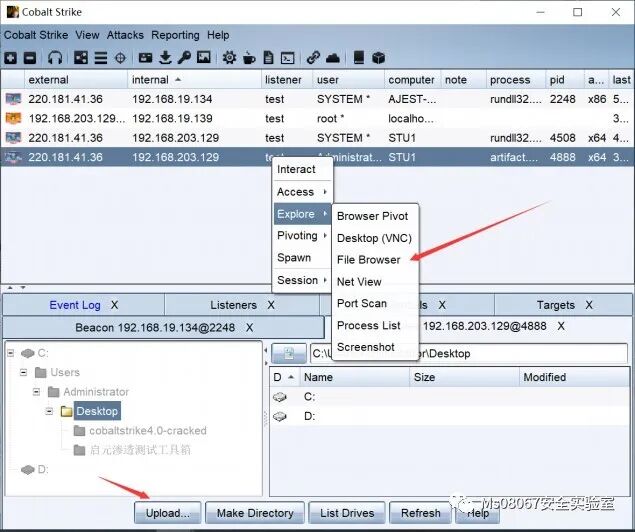Open the View menu
This screenshot has width=635, height=532.
click(87, 35)
